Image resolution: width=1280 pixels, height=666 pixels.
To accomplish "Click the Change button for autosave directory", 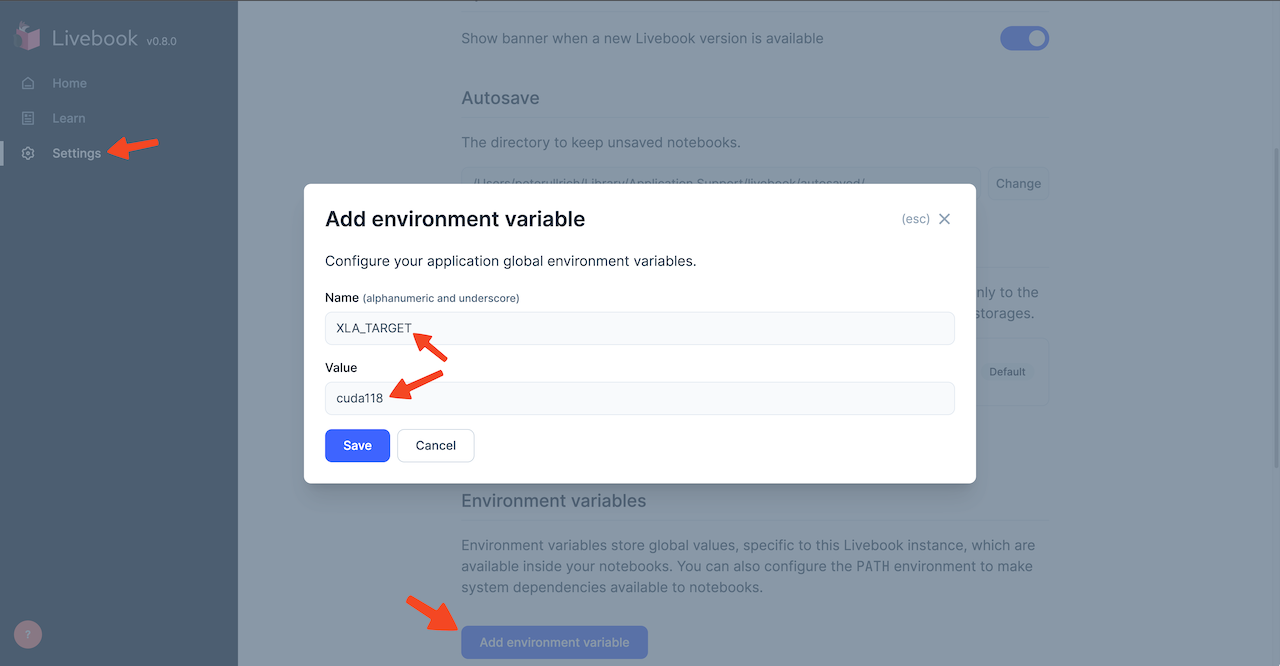I will (x=1018, y=183).
